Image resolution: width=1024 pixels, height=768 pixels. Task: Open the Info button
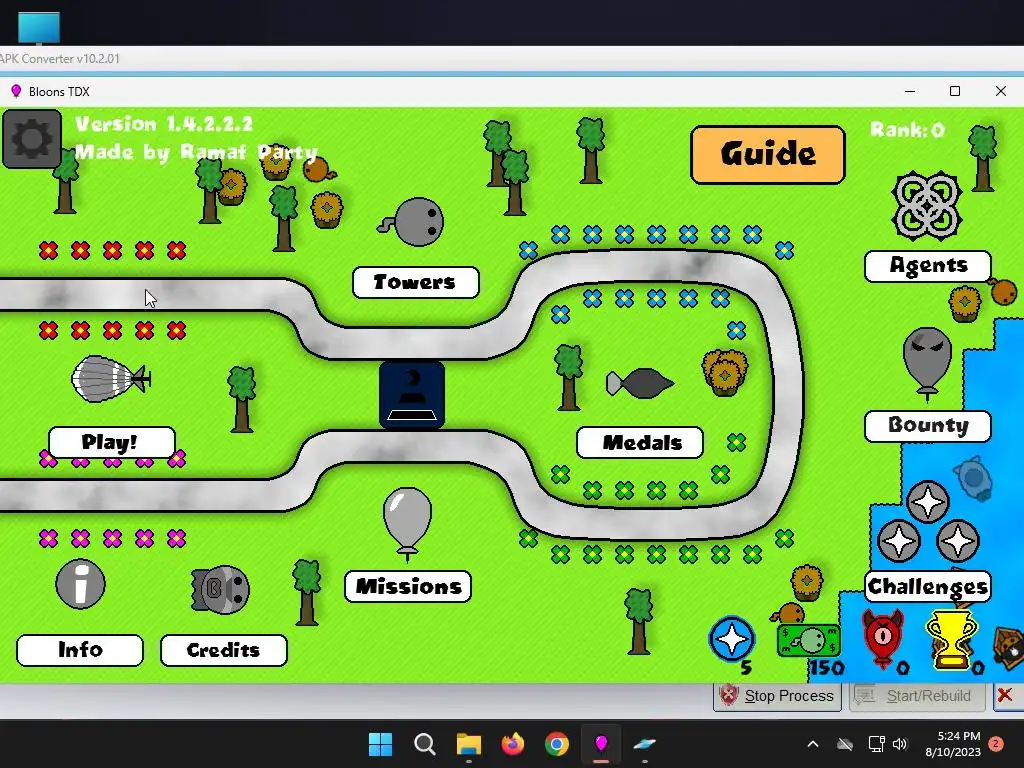click(x=80, y=650)
